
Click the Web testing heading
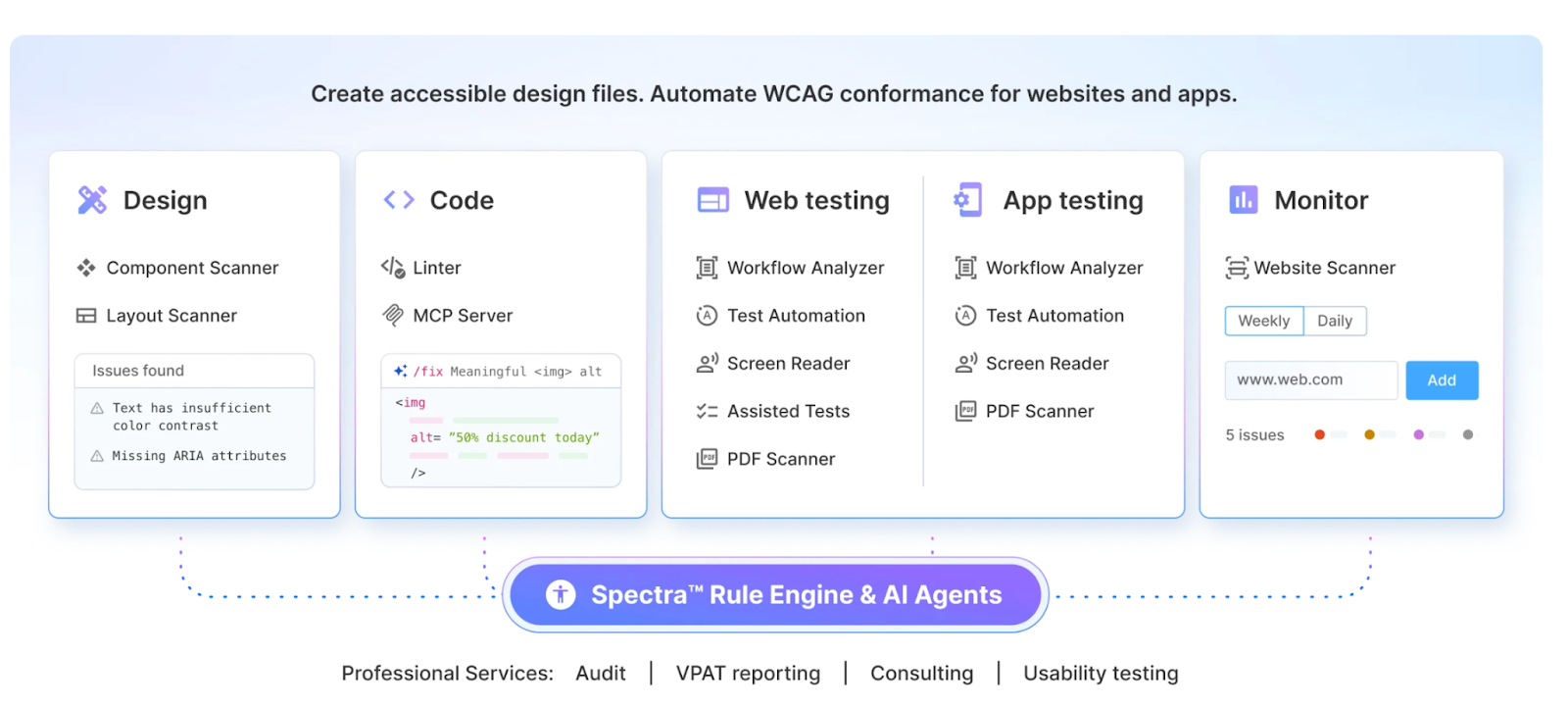tap(816, 200)
